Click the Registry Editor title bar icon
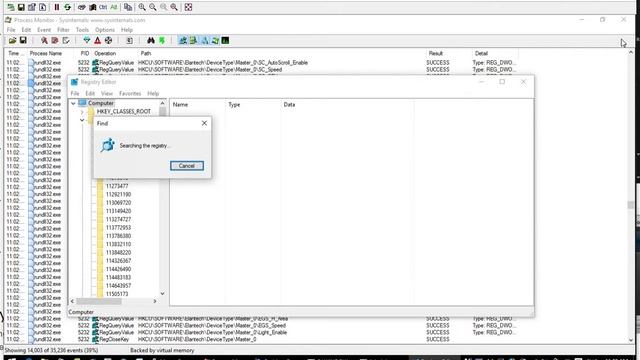This screenshot has height=360, width=640. click(74, 82)
